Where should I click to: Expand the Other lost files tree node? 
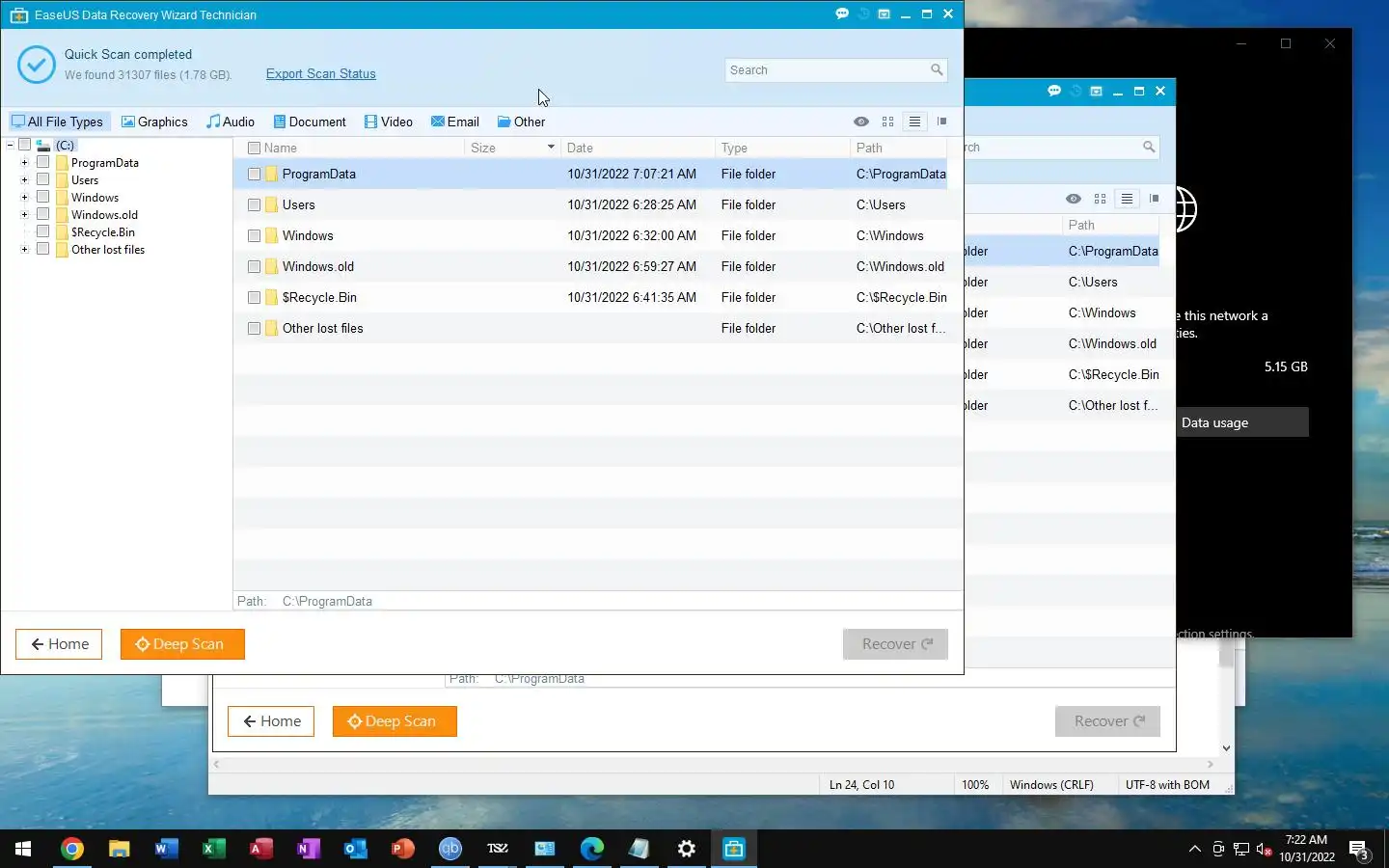coord(24,249)
